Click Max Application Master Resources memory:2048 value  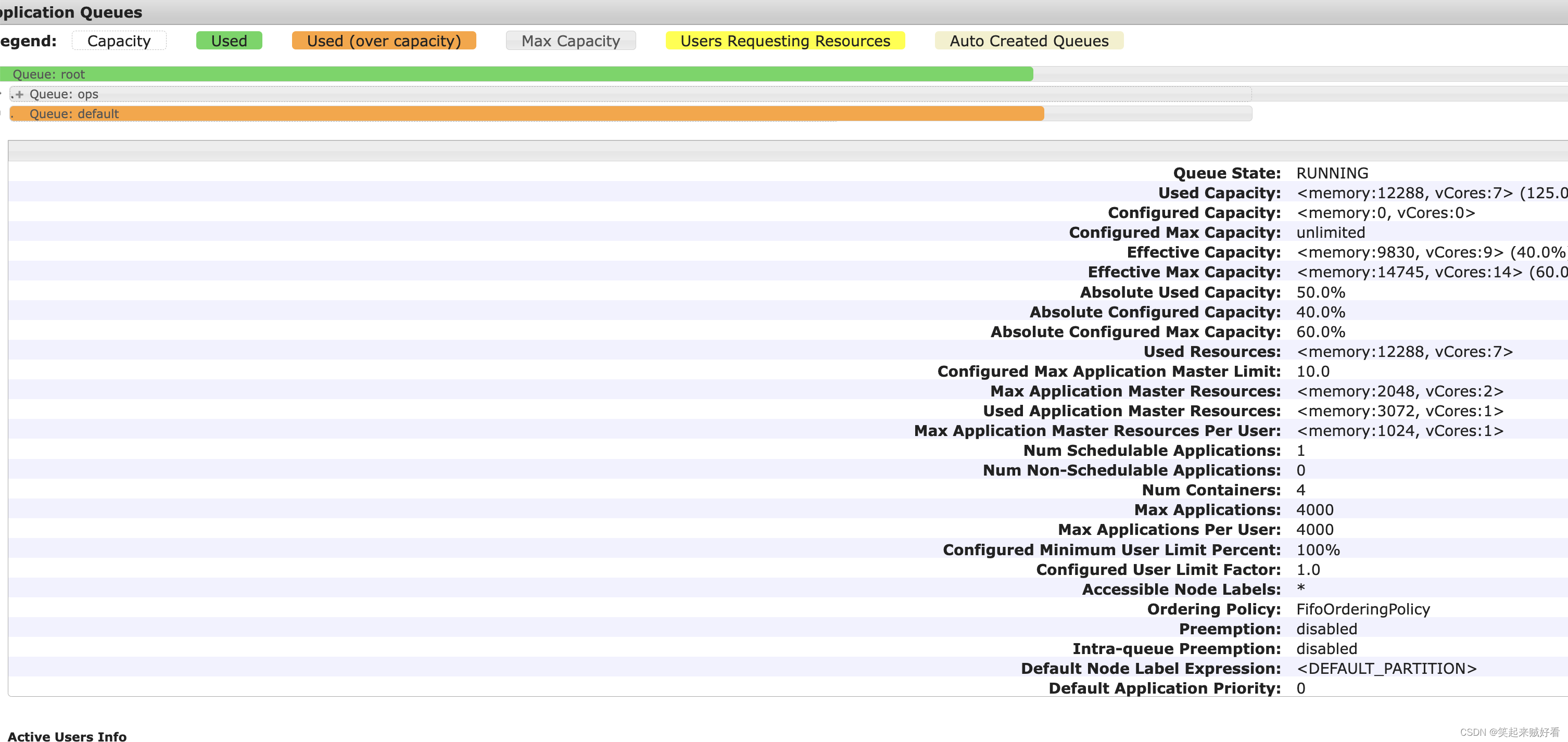[1400, 391]
